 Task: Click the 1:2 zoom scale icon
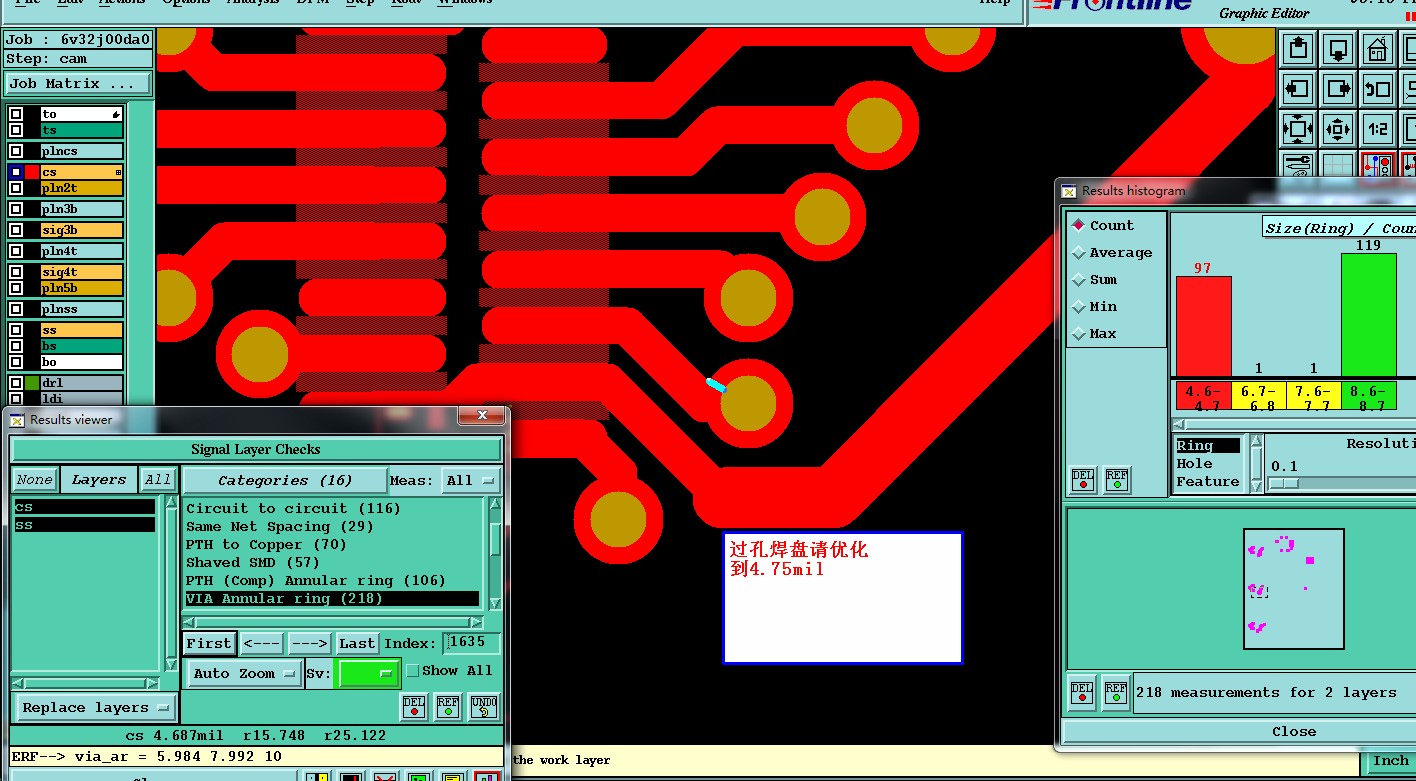point(1378,129)
